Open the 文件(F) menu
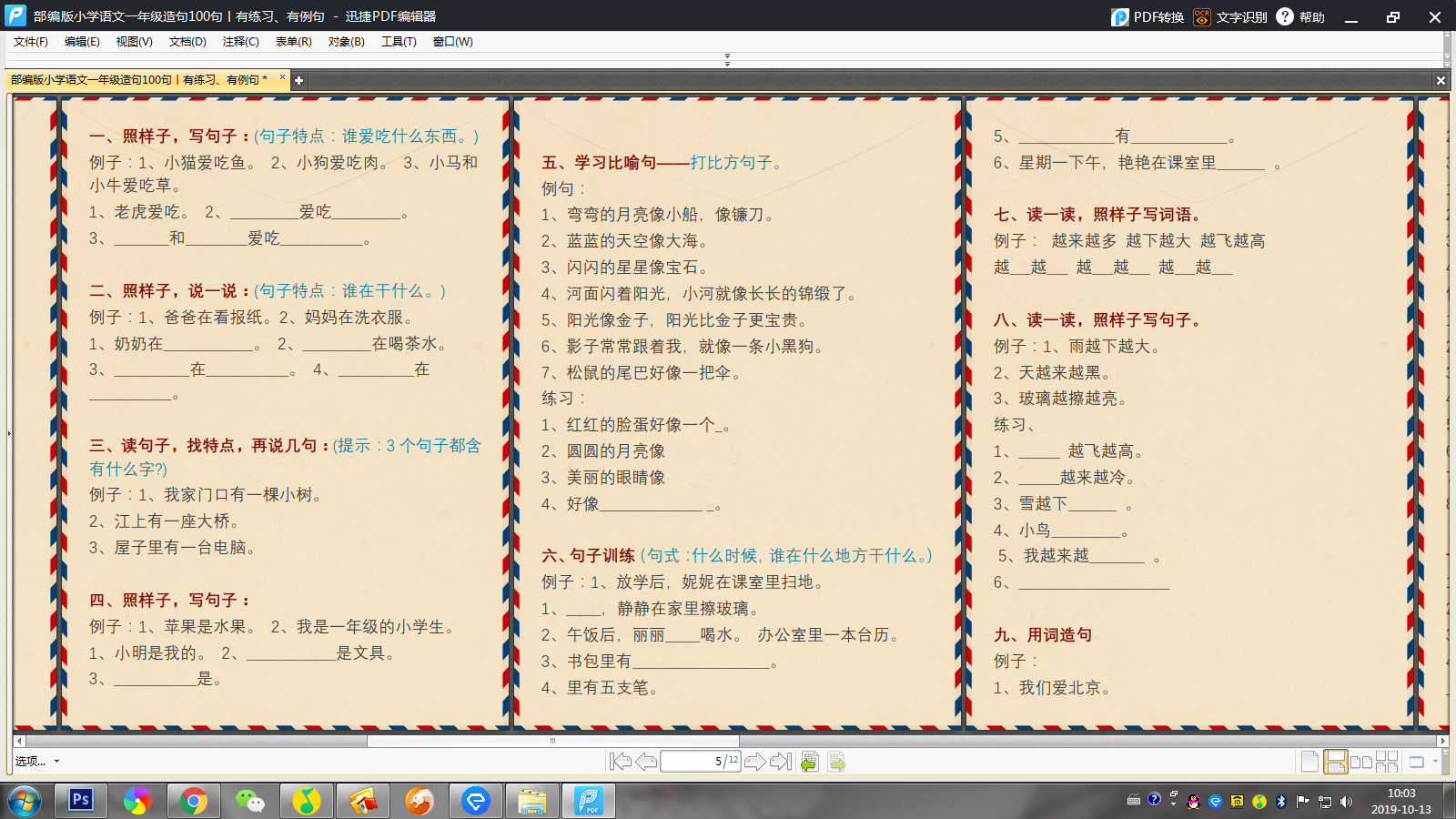Image resolution: width=1456 pixels, height=819 pixels. pyautogui.click(x=30, y=42)
